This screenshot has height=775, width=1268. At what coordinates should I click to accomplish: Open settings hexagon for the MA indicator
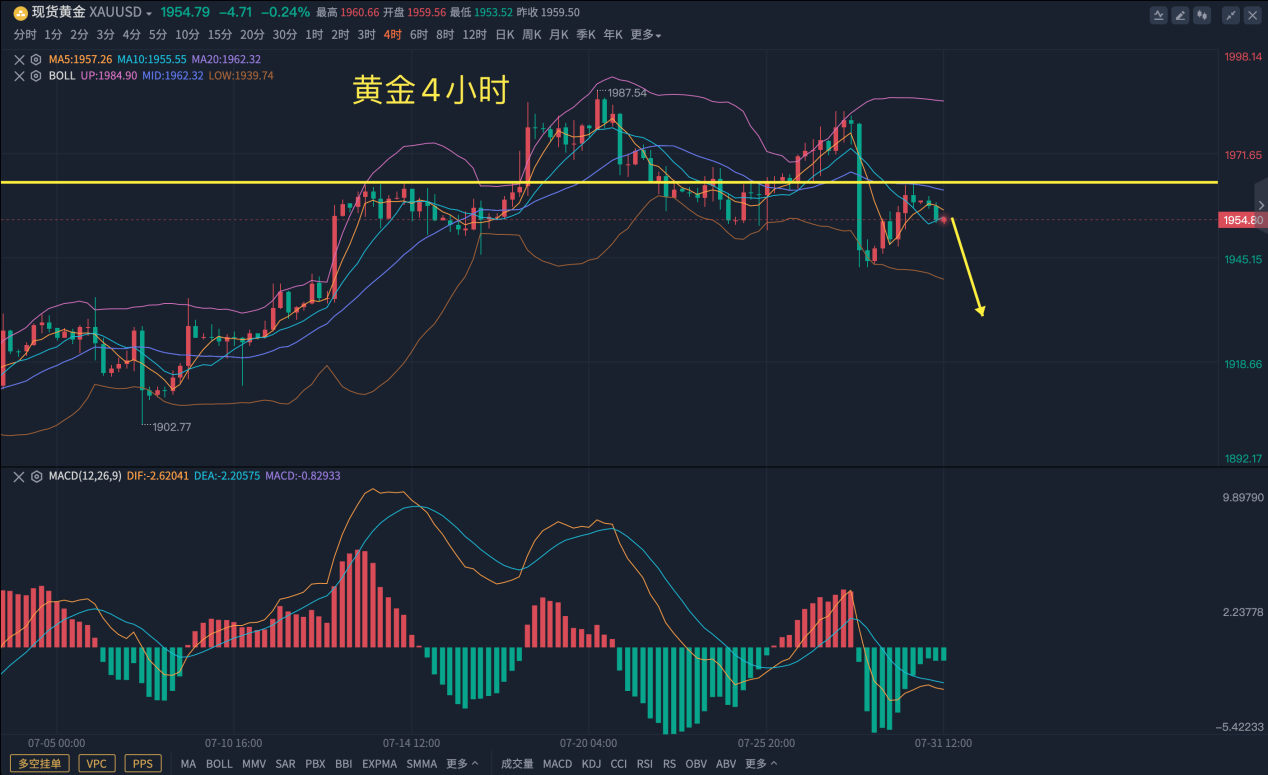pos(36,59)
